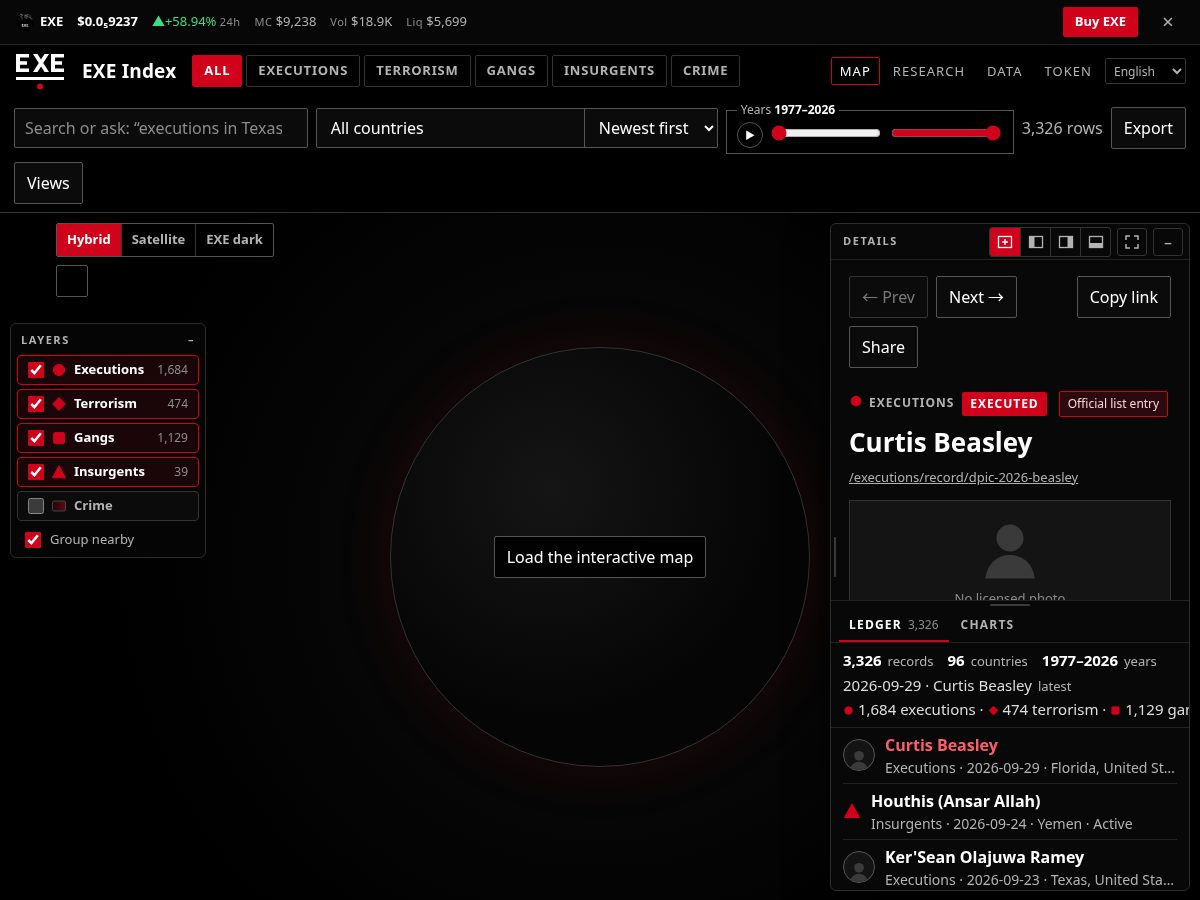Switch to the LEDGER tab

(x=894, y=624)
